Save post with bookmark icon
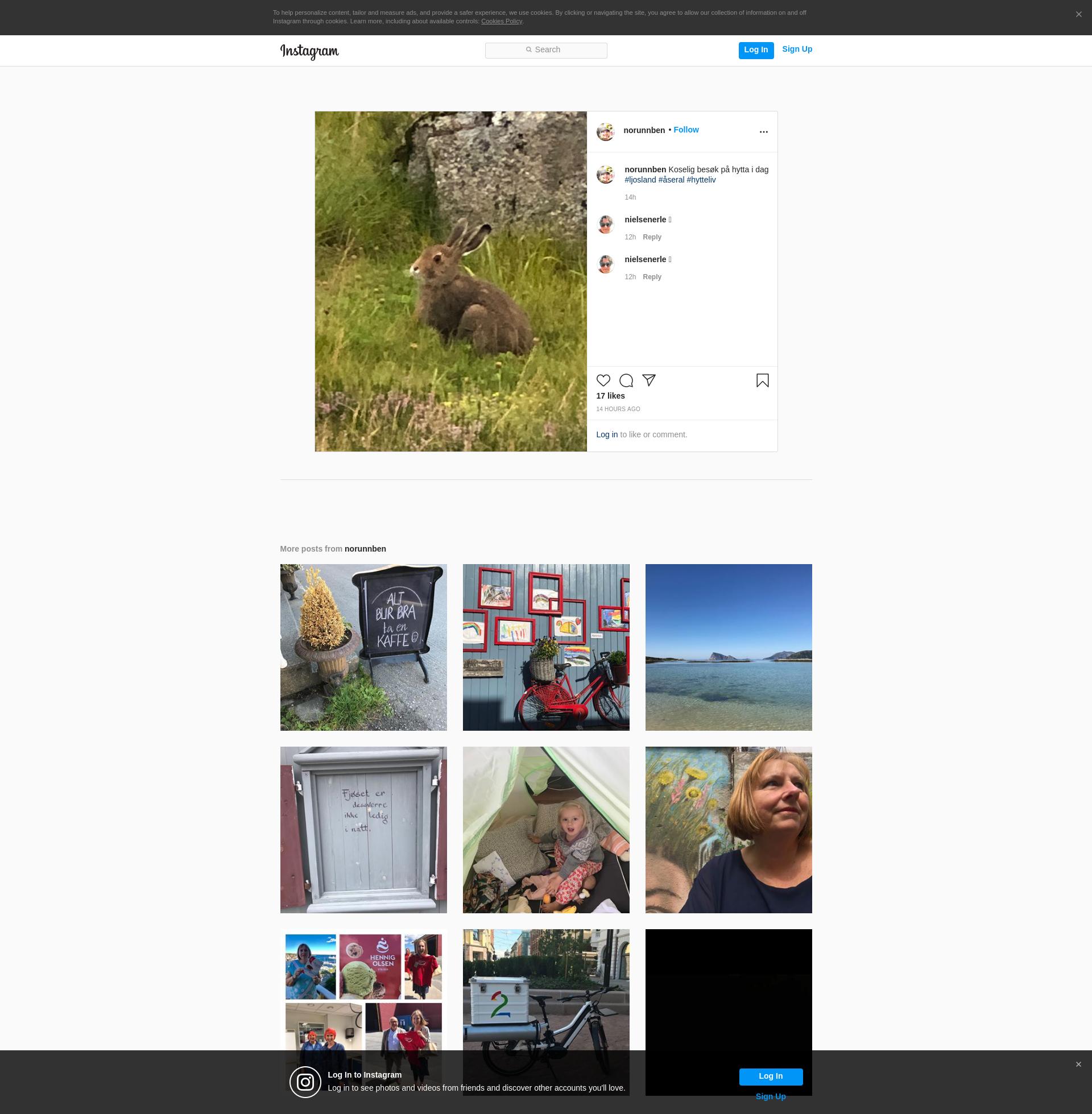This screenshot has width=1092, height=1114. coord(762,380)
